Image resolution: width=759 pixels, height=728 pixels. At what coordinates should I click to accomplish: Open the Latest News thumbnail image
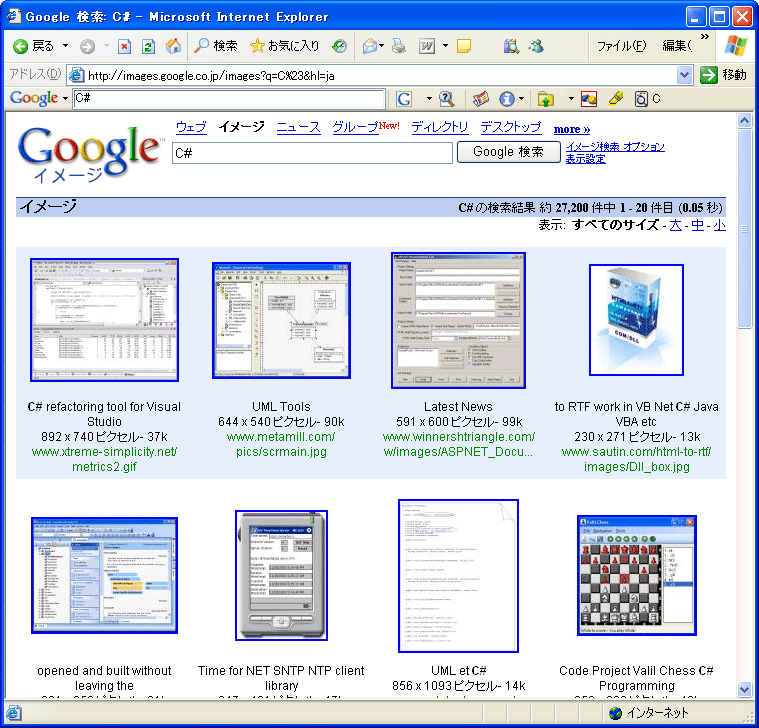pos(458,320)
